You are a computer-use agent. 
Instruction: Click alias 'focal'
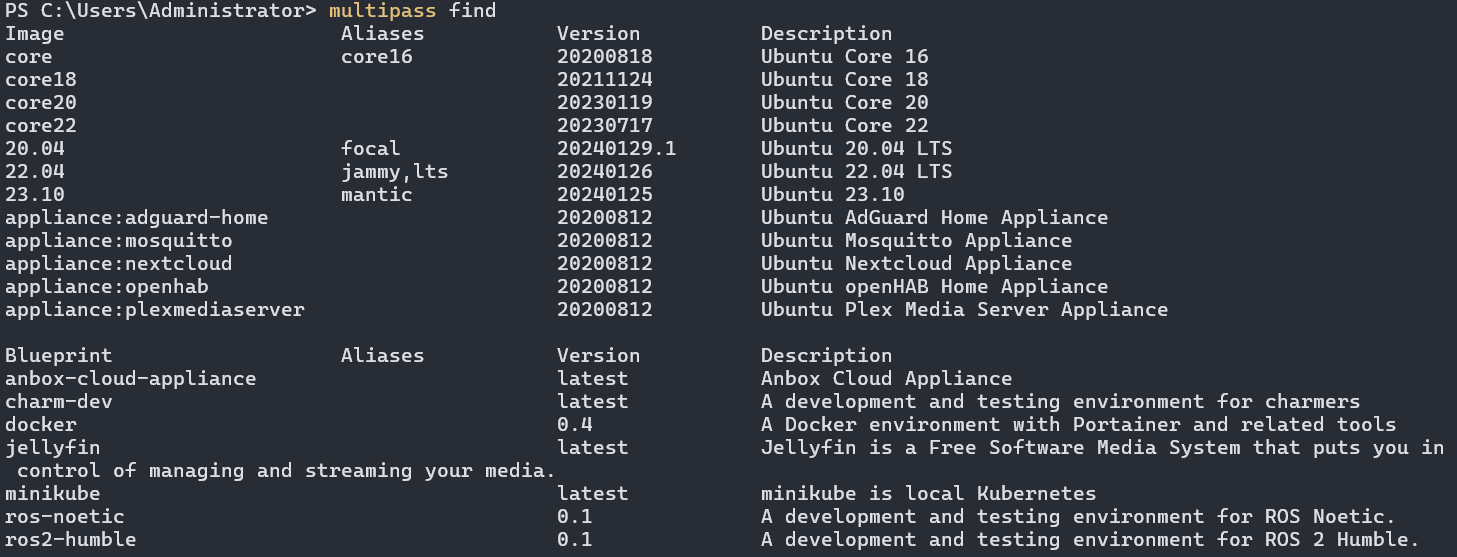[x=371, y=148]
